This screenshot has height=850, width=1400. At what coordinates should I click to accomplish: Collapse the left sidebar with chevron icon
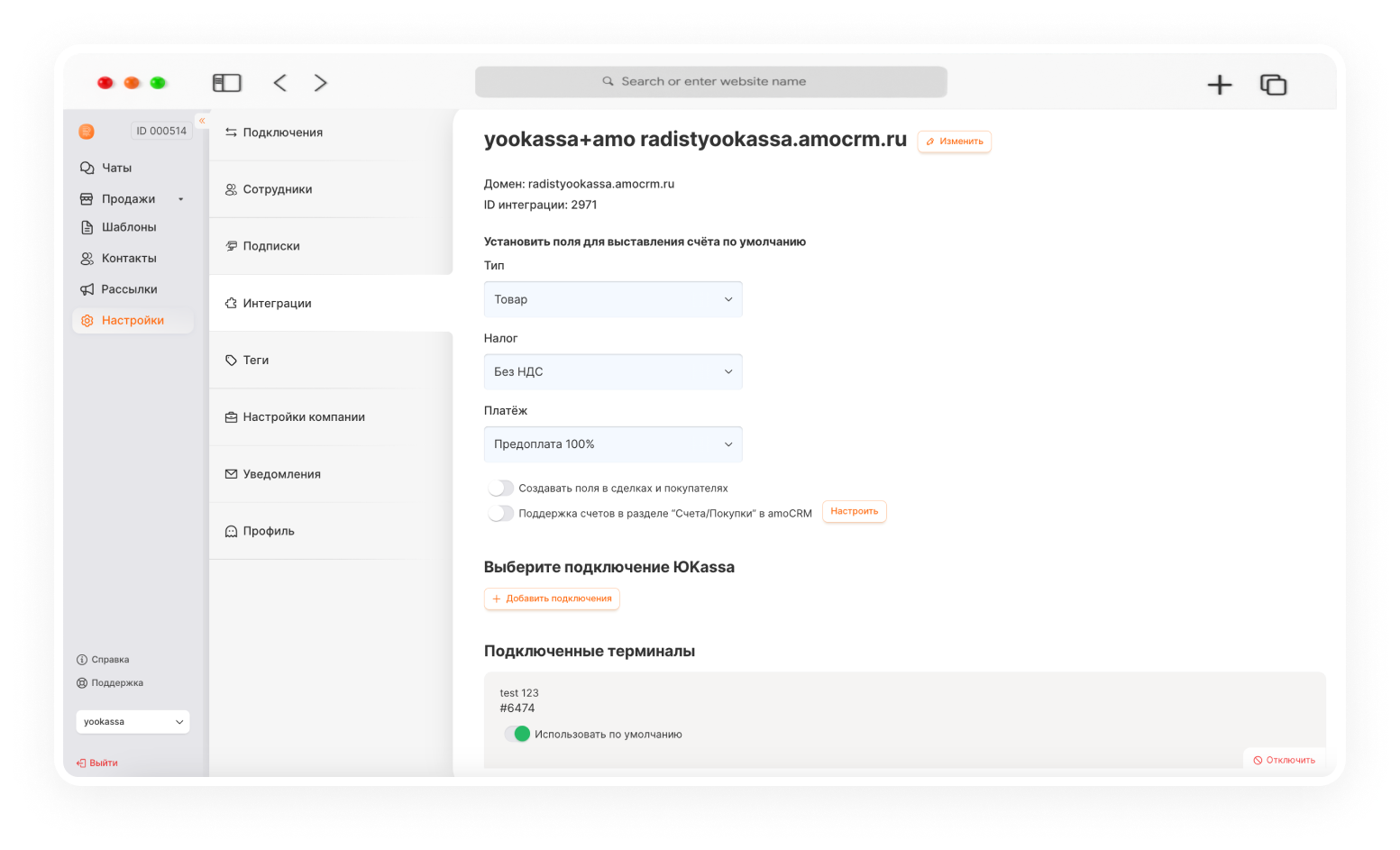pyautogui.click(x=202, y=121)
